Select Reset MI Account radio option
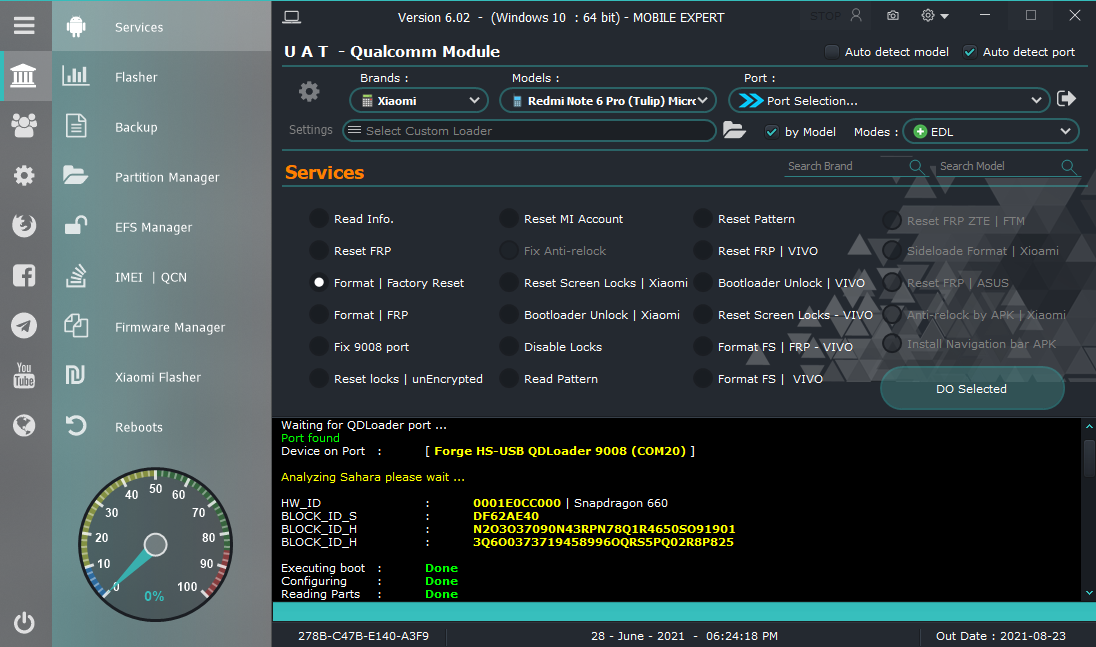 click(509, 219)
